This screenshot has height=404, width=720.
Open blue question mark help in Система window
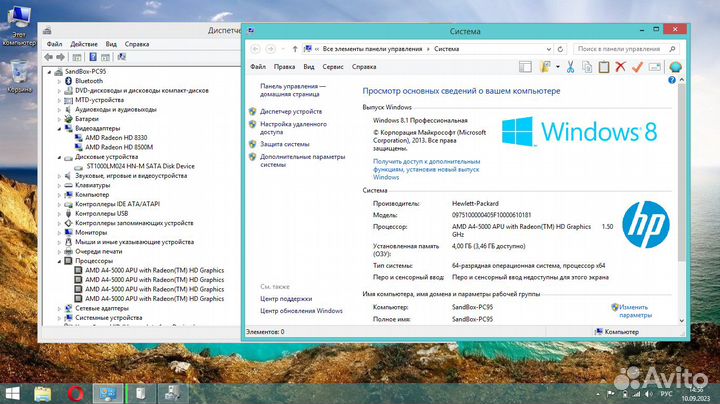(672, 80)
